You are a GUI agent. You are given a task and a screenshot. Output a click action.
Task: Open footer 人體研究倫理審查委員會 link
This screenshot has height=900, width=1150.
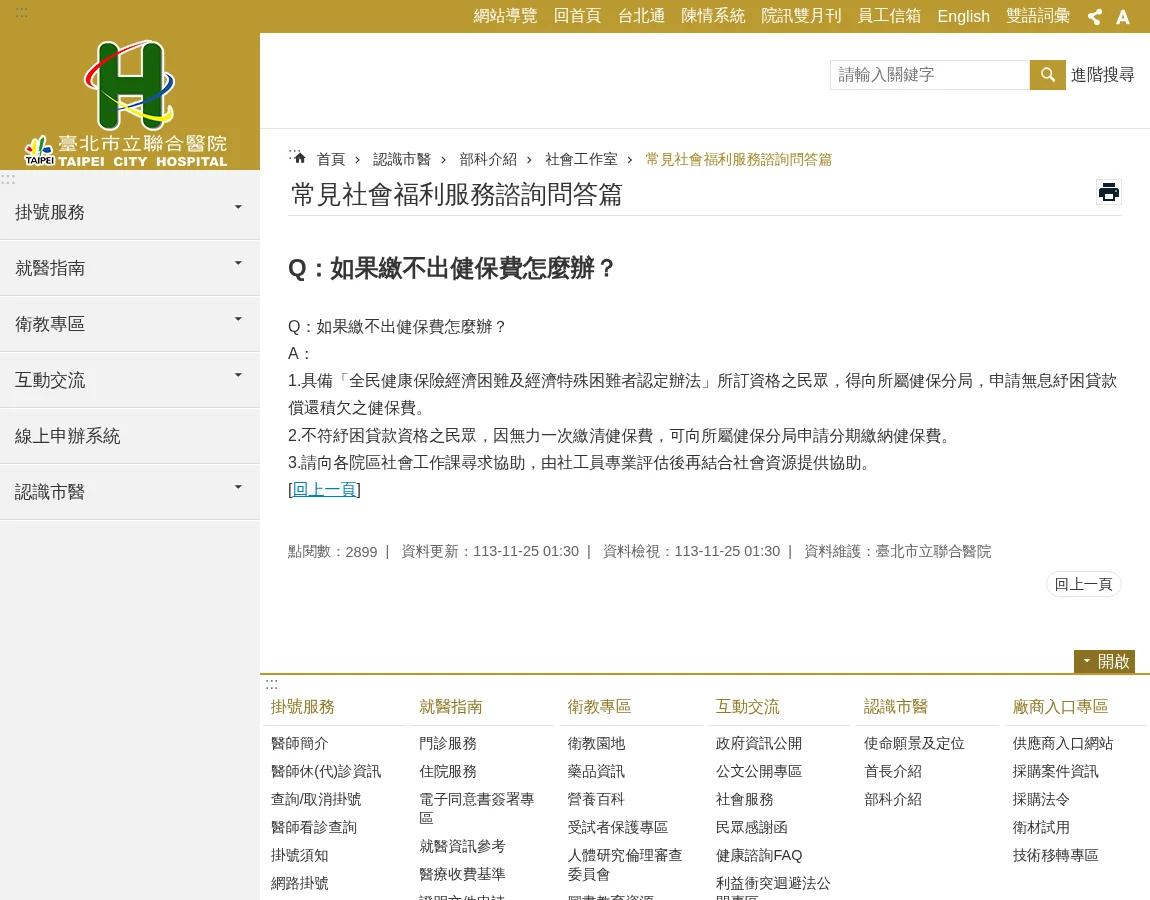pyautogui.click(x=625, y=864)
